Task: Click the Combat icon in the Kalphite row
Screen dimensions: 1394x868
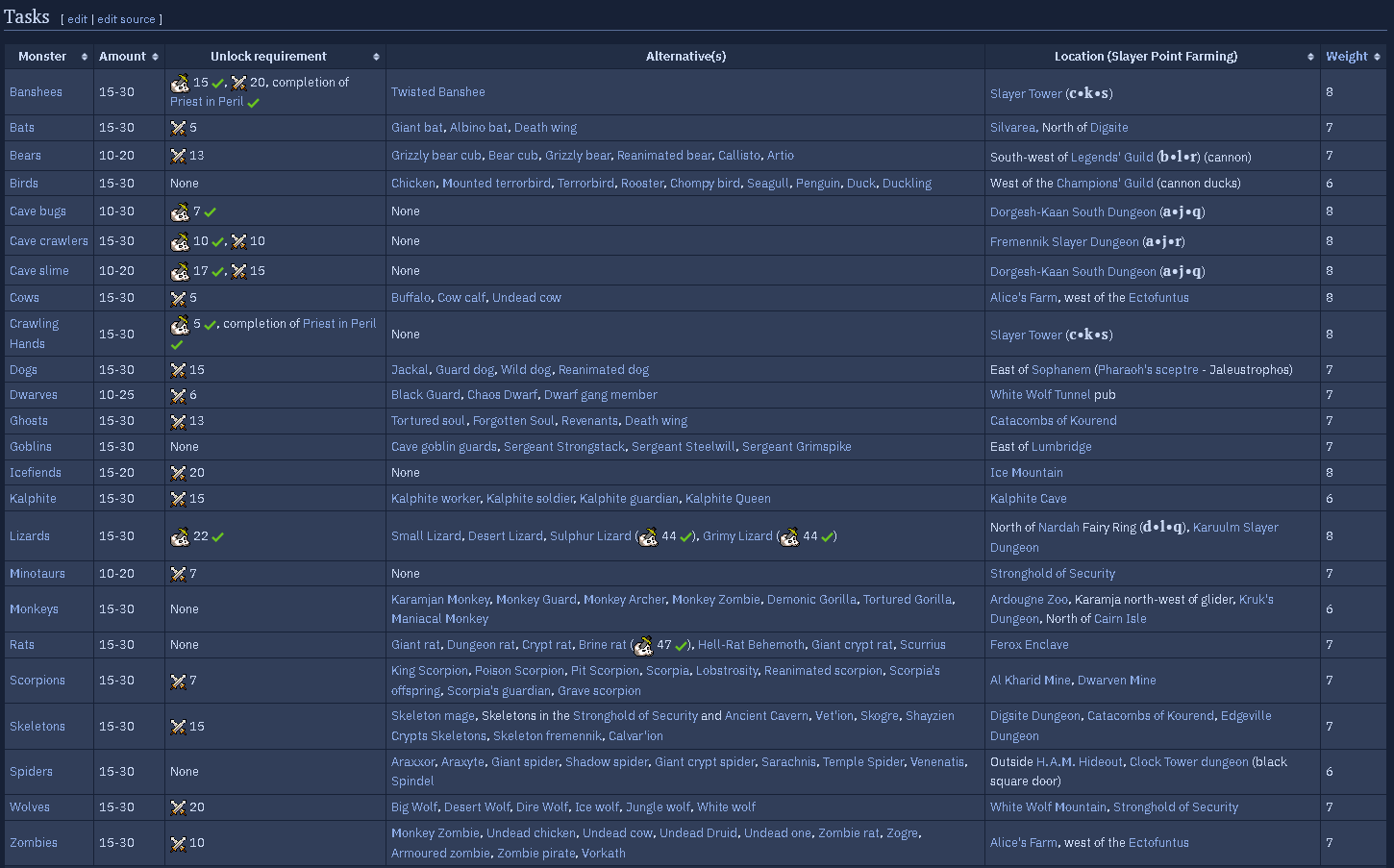Action: click(x=178, y=499)
